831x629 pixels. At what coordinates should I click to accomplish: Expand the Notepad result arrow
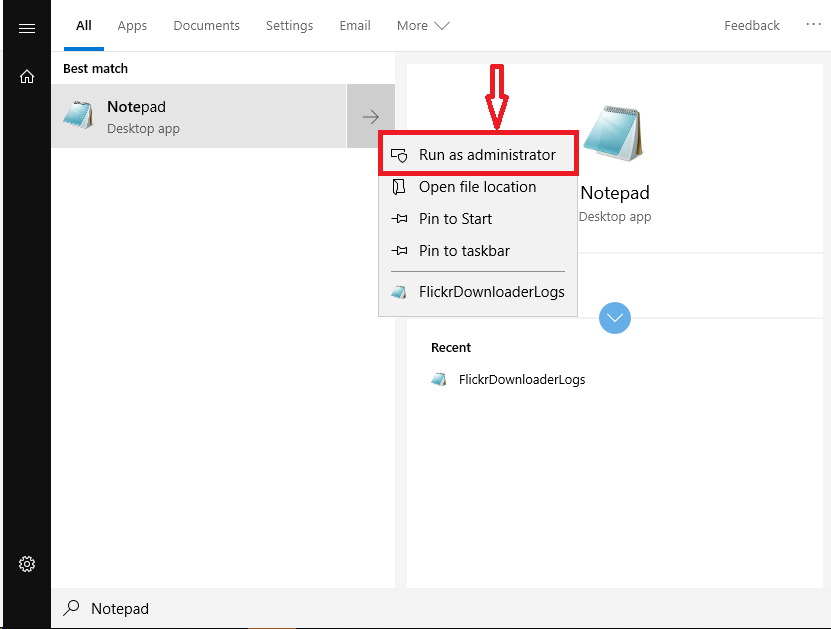[x=370, y=116]
